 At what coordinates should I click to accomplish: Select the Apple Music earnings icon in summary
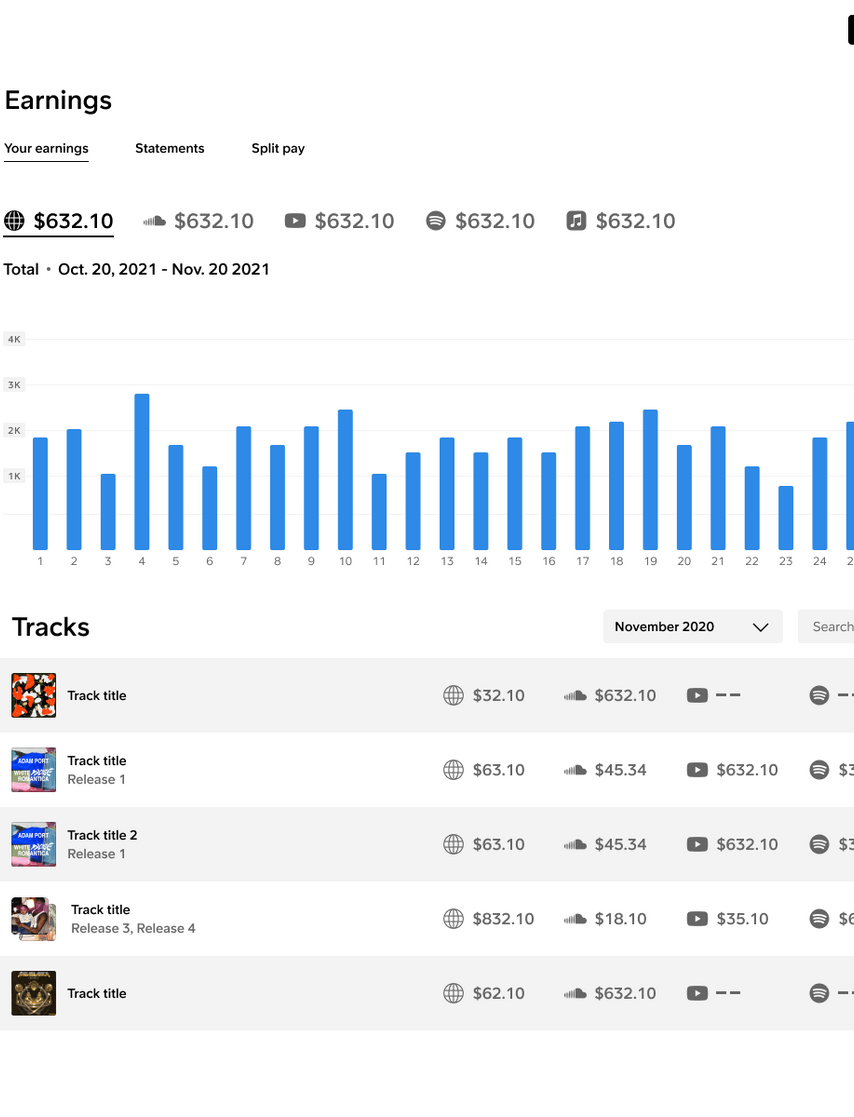click(x=576, y=221)
